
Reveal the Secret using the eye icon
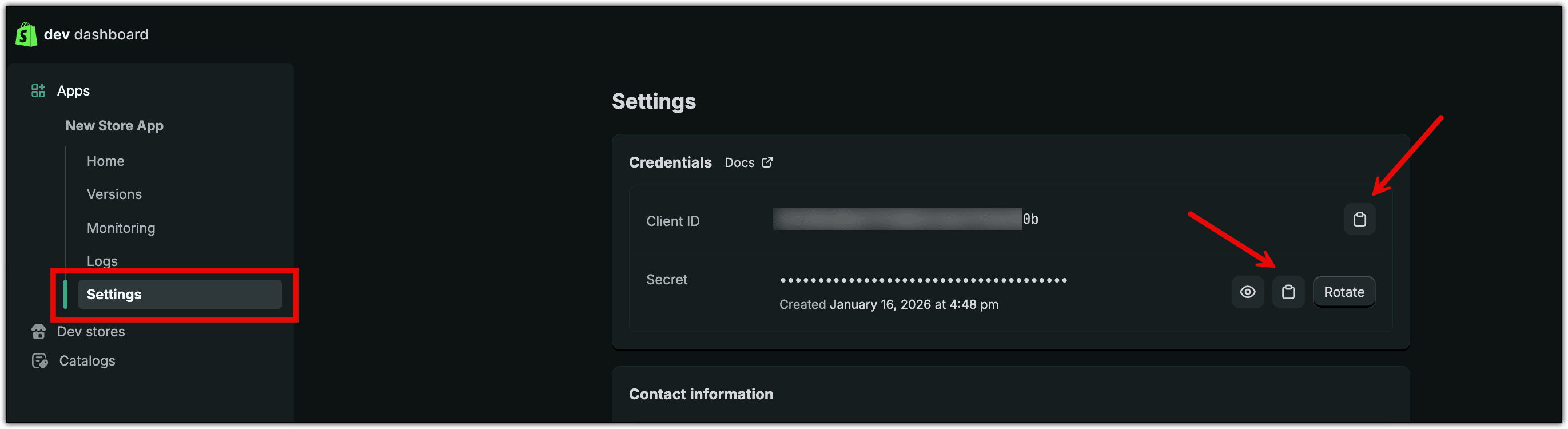pyautogui.click(x=1247, y=292)
